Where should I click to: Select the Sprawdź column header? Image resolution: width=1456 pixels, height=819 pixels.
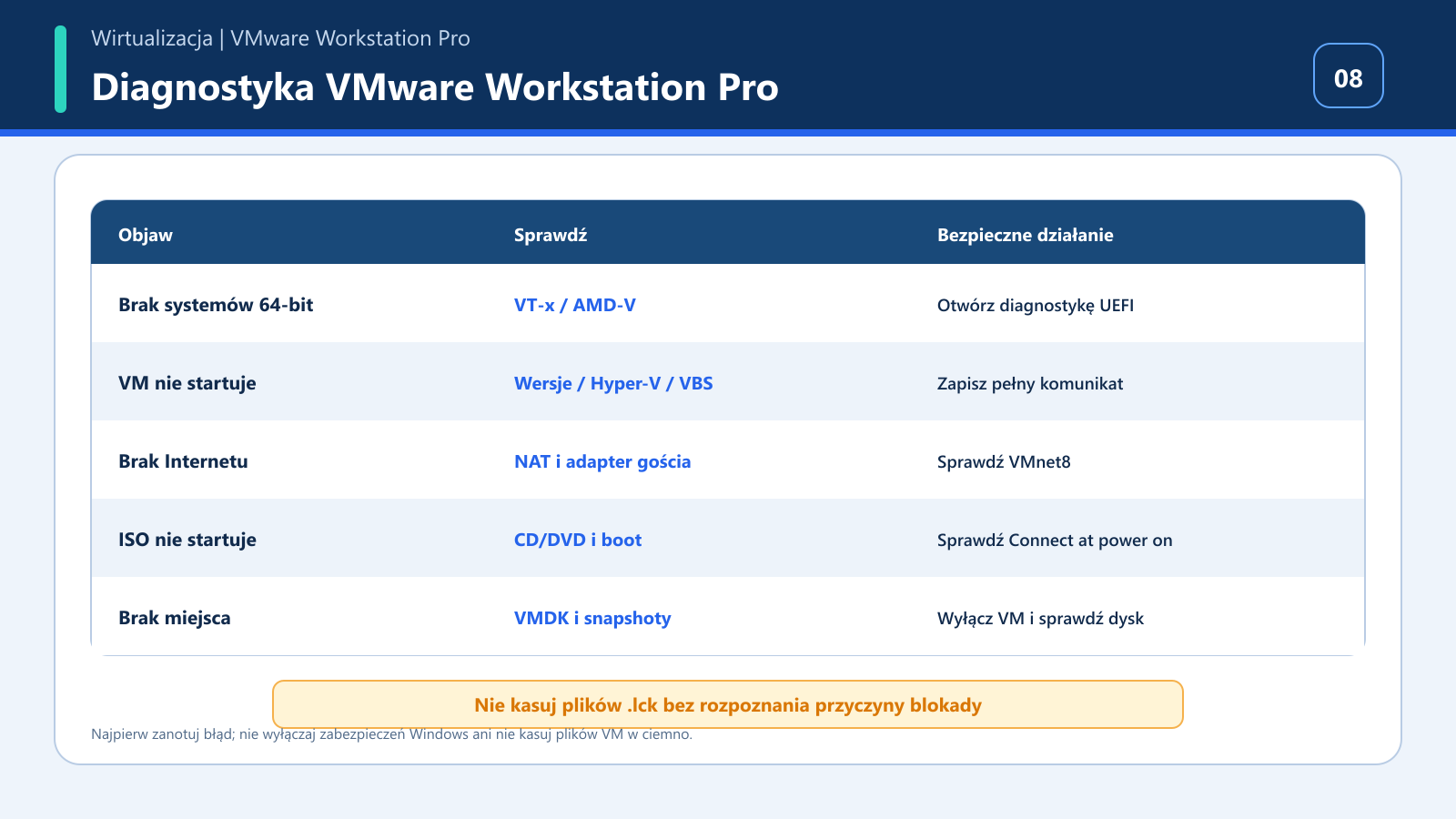click(551, 235)
